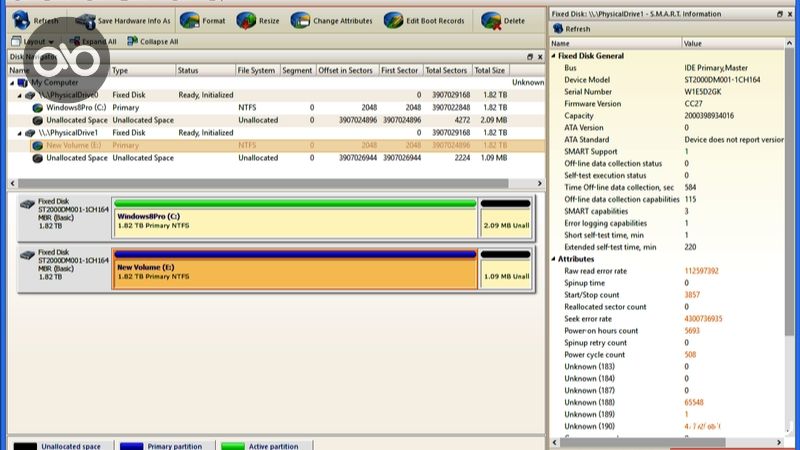This screenshot has width=800, height=450.
Task: Click the Format tool icon
Action: tap(189, 21)
